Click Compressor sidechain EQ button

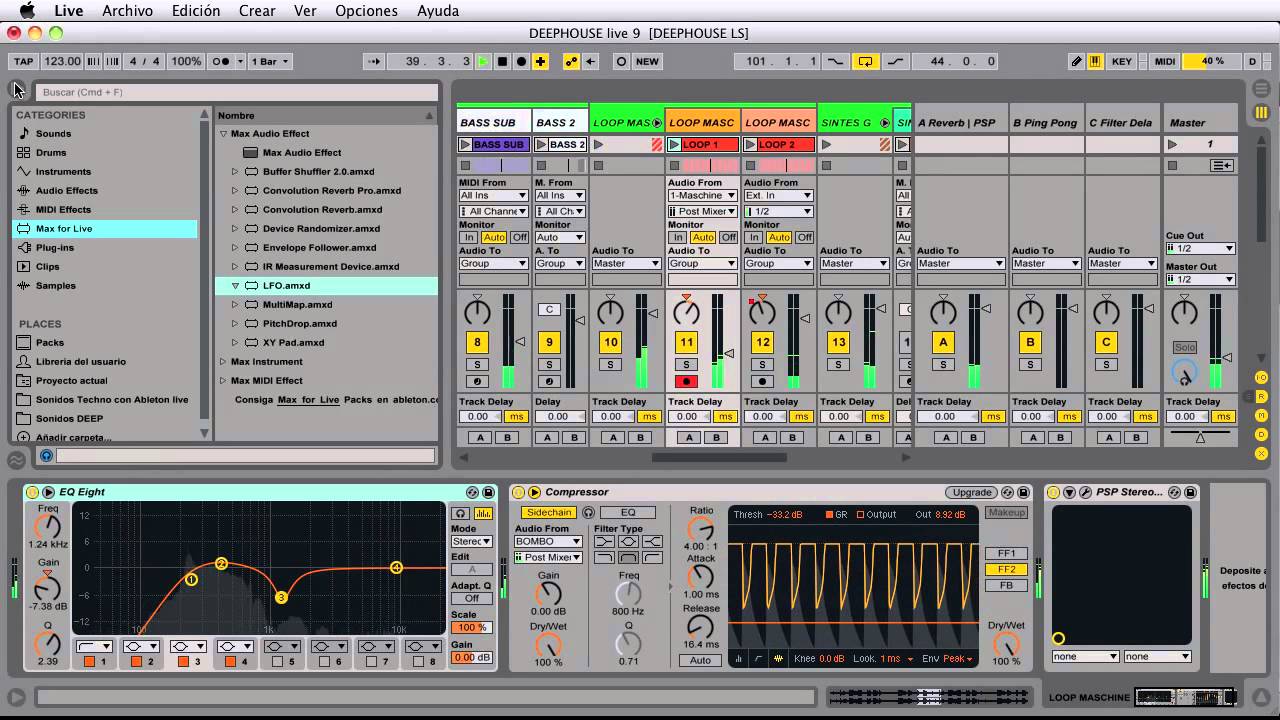coord(628,512)
